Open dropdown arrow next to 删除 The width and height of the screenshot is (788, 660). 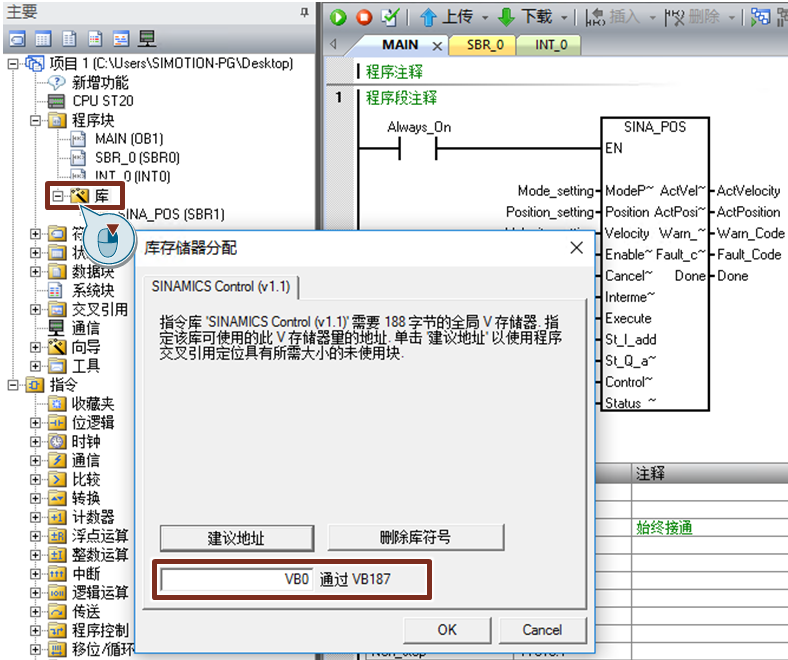tap(732, 18)
